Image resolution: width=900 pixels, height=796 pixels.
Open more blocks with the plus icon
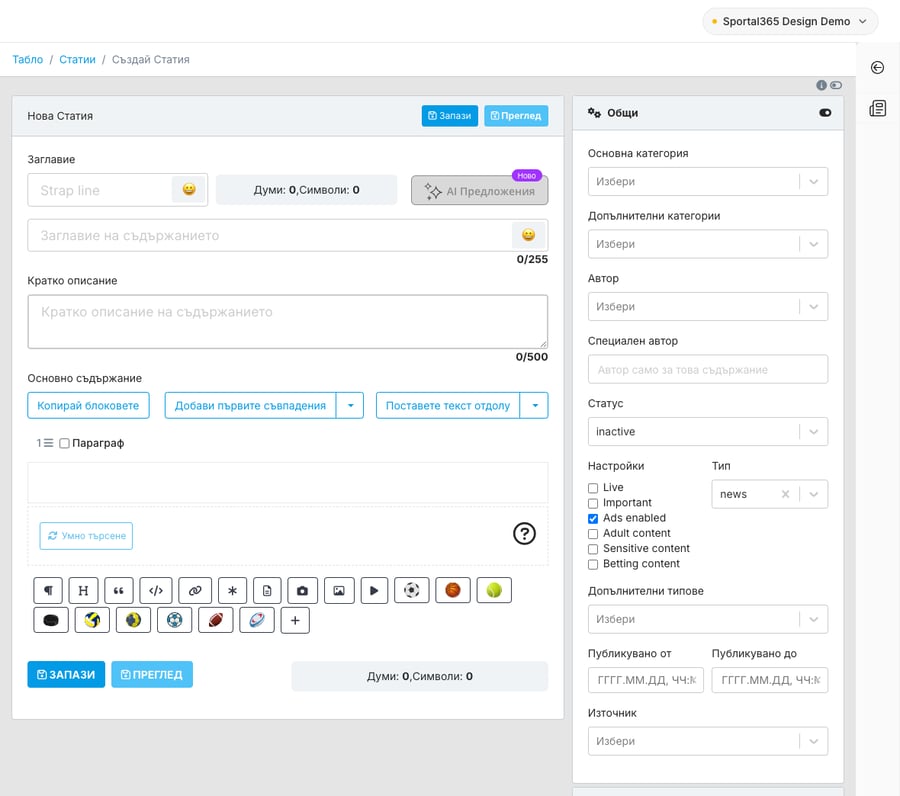295,620
